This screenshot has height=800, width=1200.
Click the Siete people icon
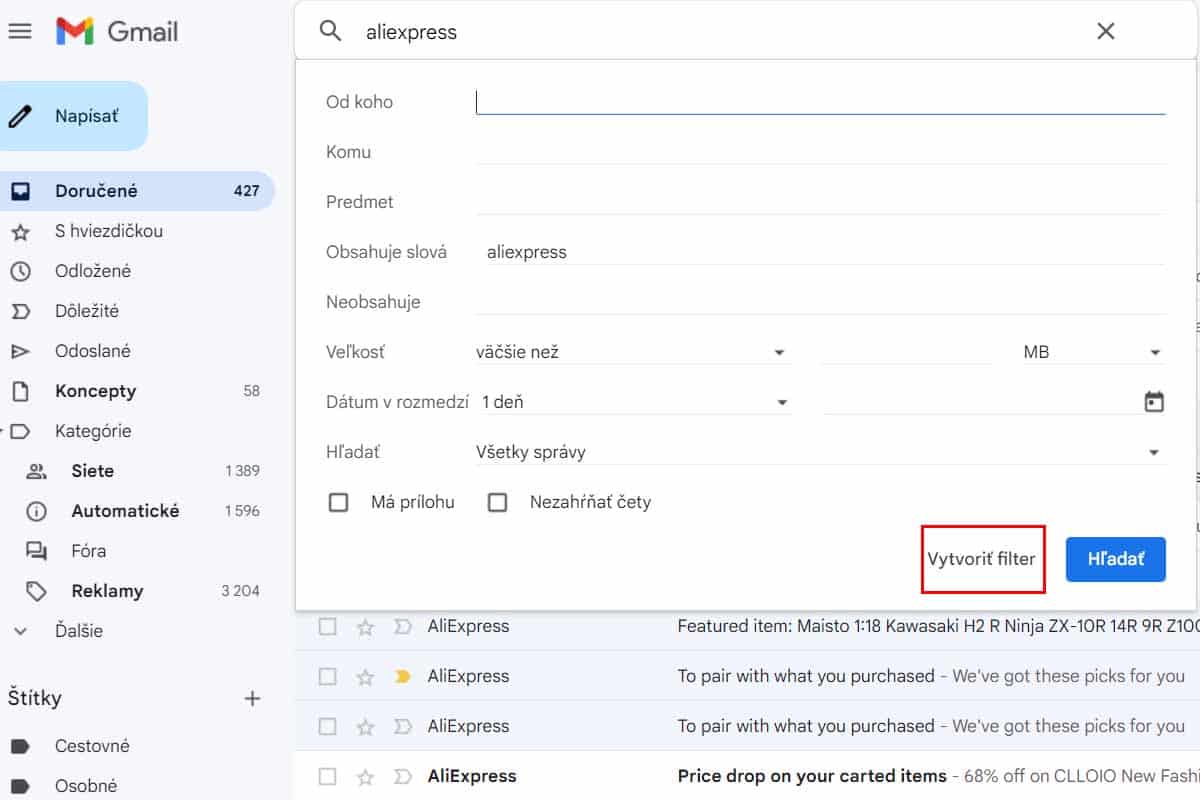click(37, 471)
